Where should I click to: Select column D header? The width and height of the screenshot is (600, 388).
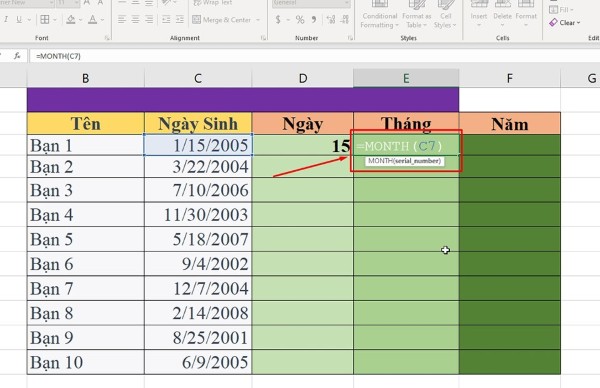[x=303, y=78]
